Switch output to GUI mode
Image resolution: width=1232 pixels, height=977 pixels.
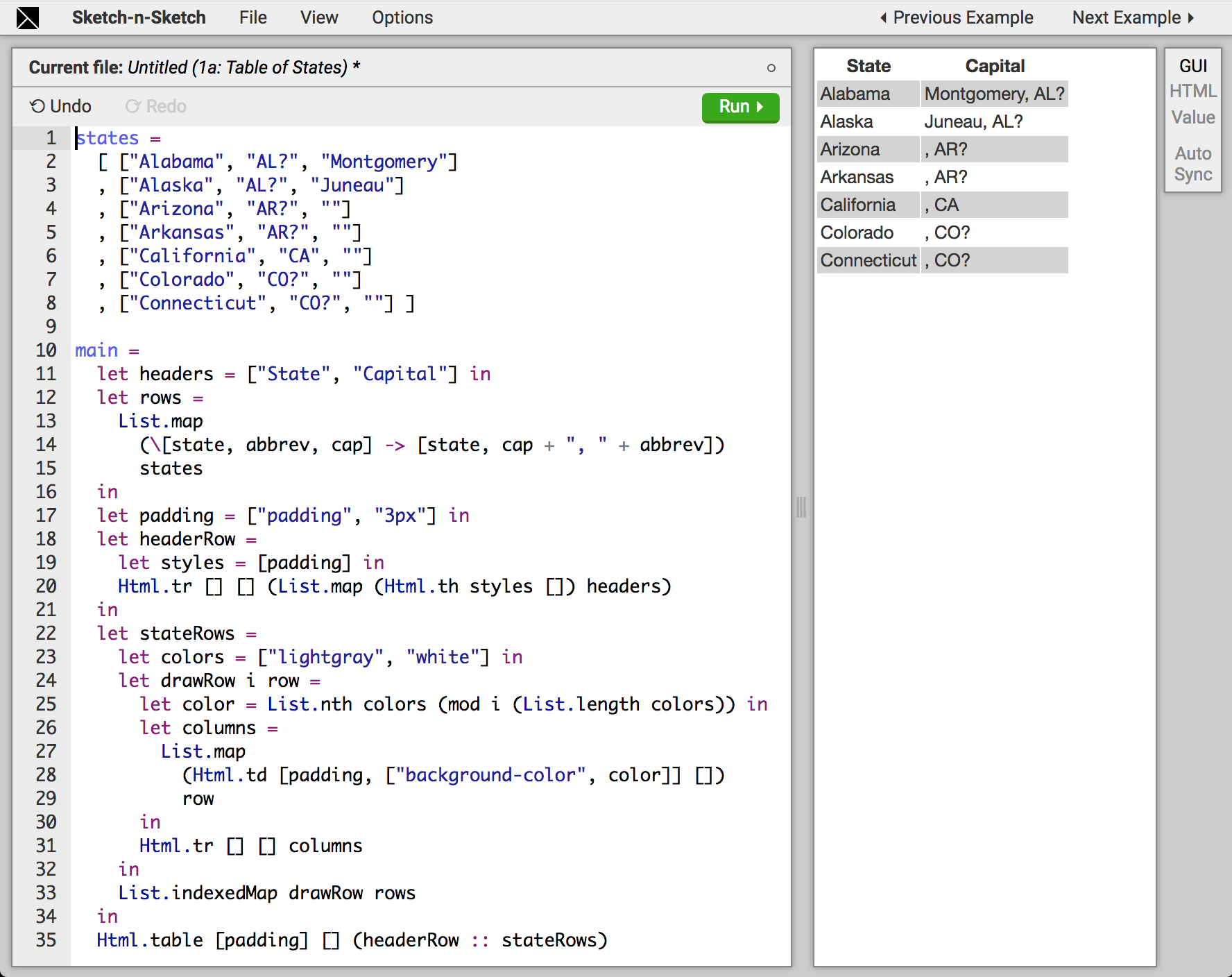click(x=1193, y=66)
